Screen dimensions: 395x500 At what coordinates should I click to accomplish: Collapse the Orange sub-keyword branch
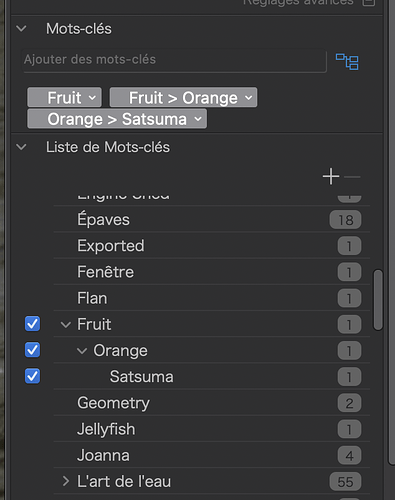click(x=82, y=351)
